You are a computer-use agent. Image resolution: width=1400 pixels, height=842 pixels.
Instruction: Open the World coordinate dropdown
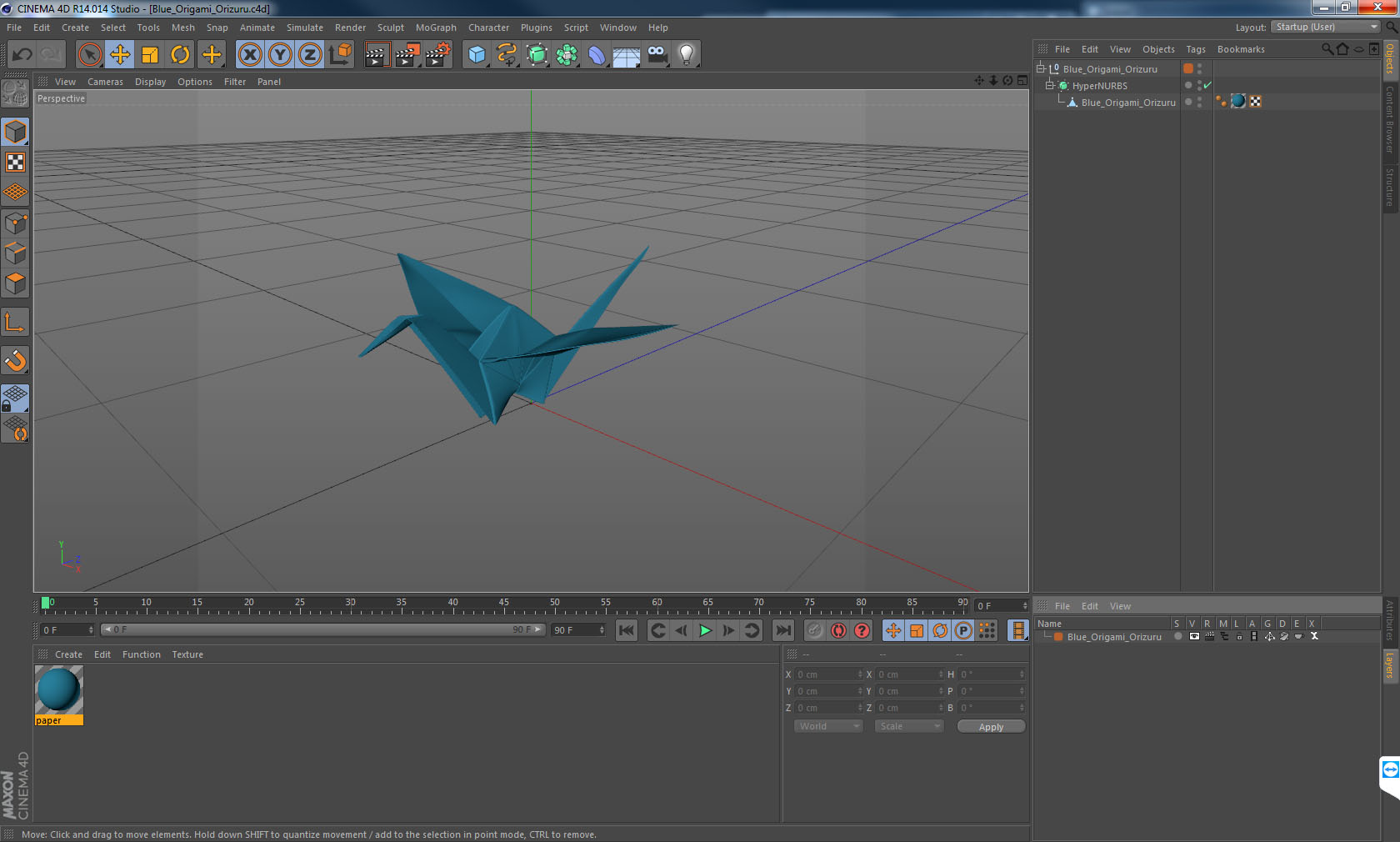click(x=828, y=726)
